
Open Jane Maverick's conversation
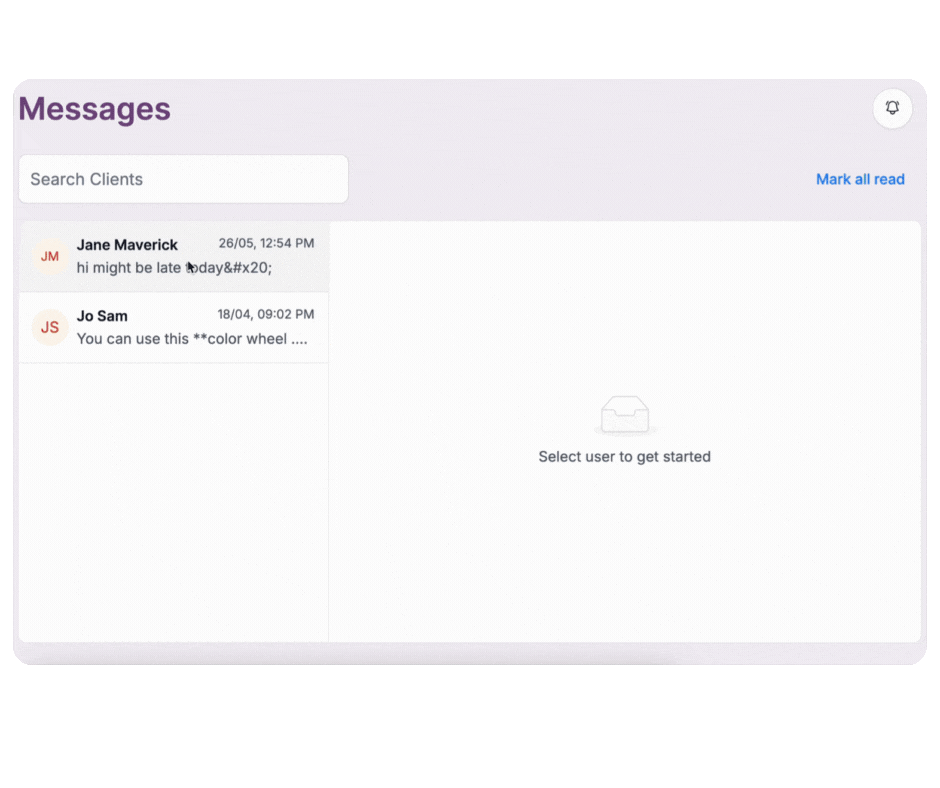point(174,256)
